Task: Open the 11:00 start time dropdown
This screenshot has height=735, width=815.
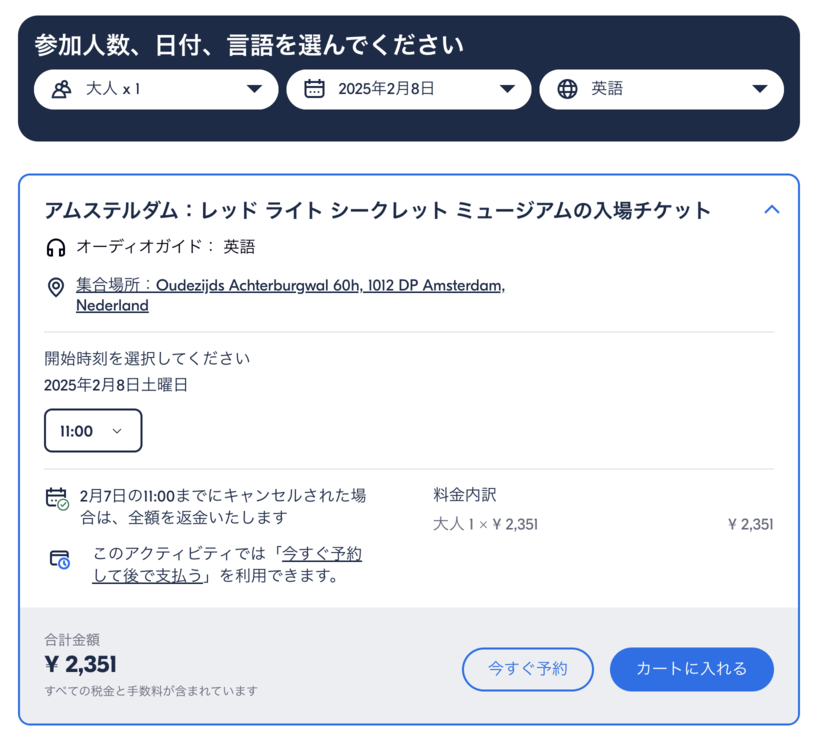Action: coord(93,431)
